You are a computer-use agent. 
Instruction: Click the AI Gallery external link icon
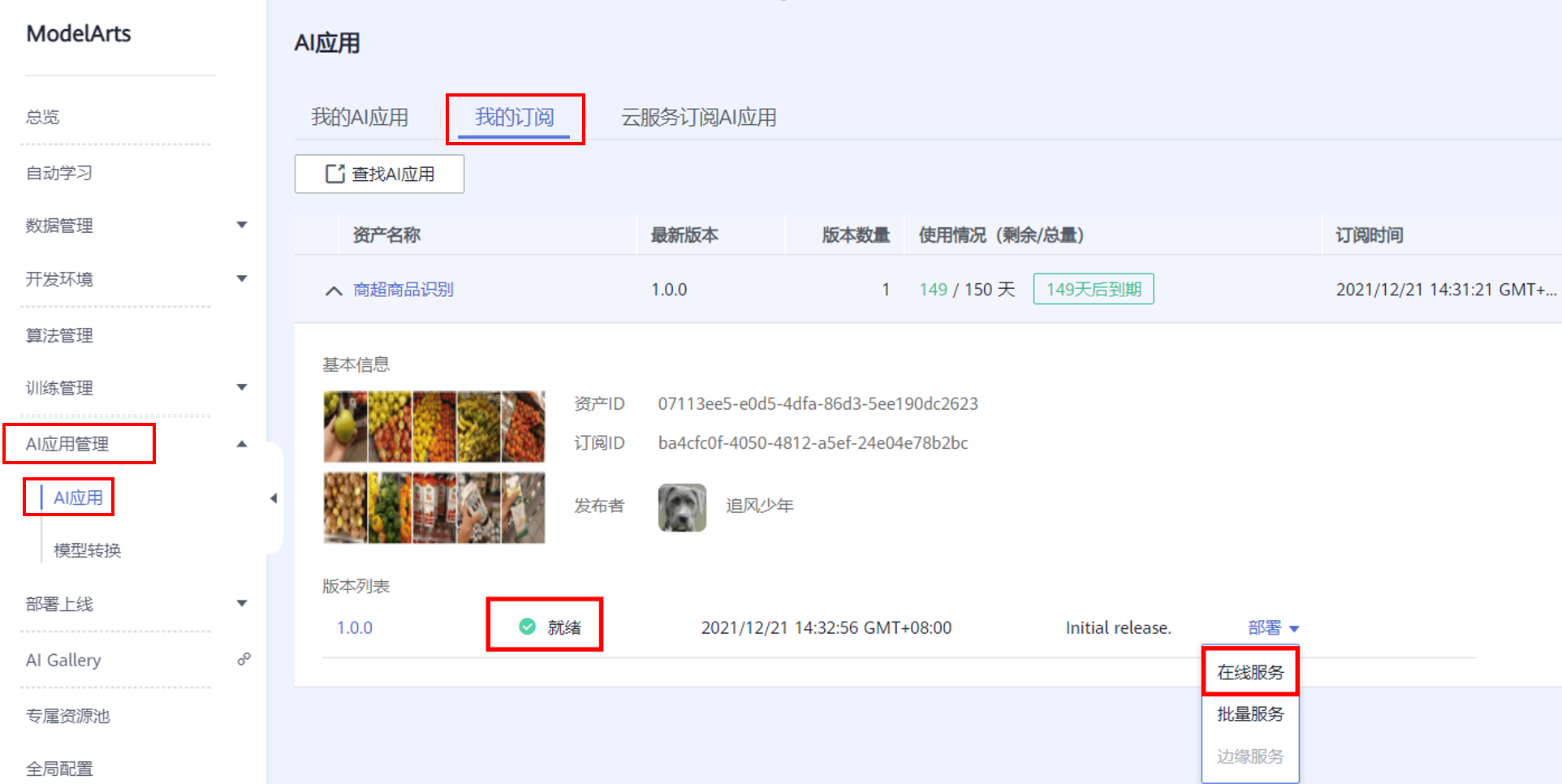point(244,659)
